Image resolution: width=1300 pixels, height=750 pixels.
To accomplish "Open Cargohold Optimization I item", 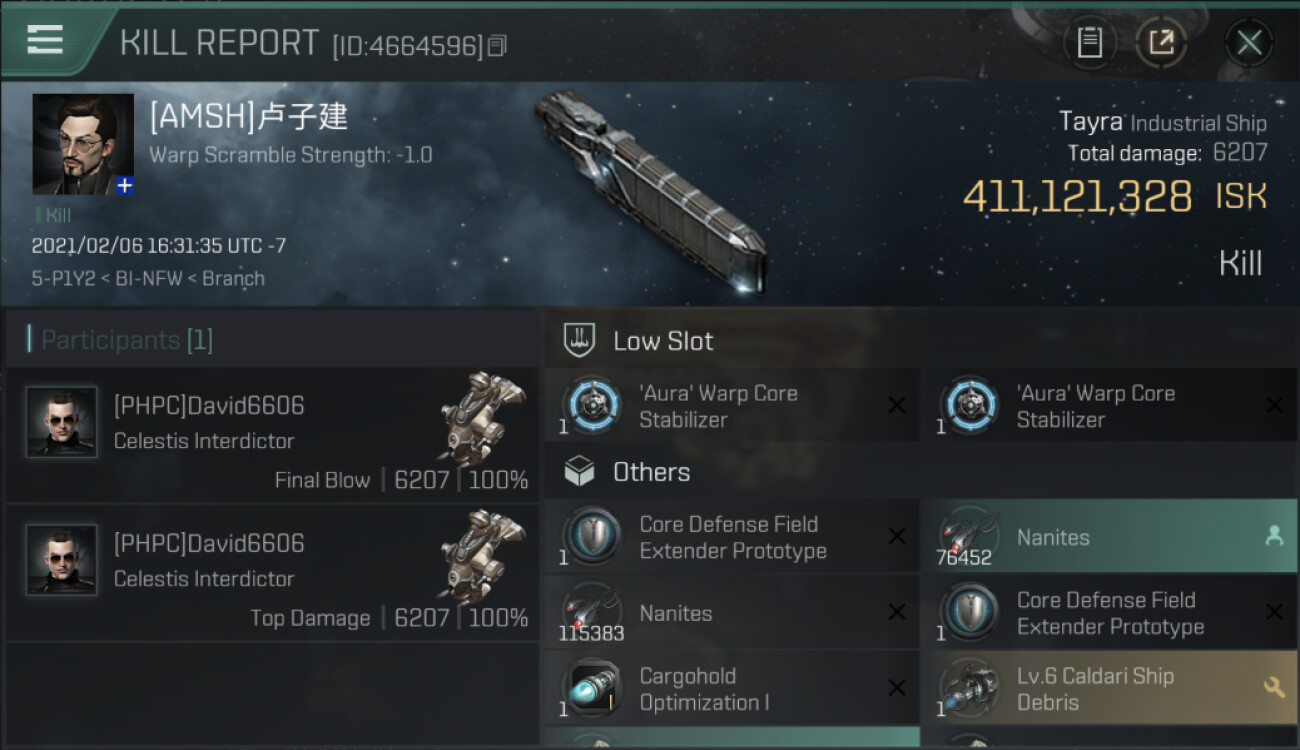I will point(732,688).
